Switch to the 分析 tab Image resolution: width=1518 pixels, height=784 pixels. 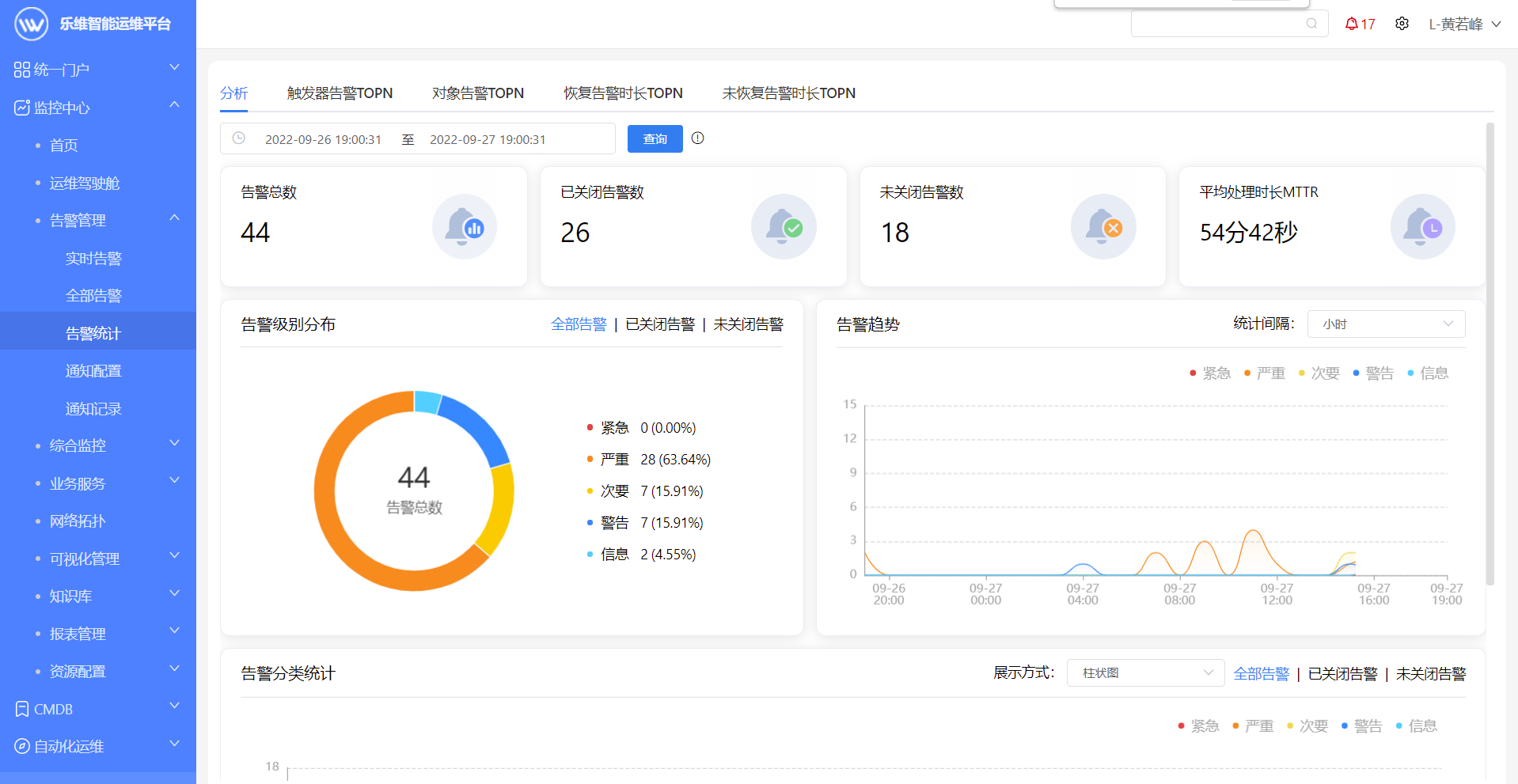pyautogui.click(x=234, y=93)
